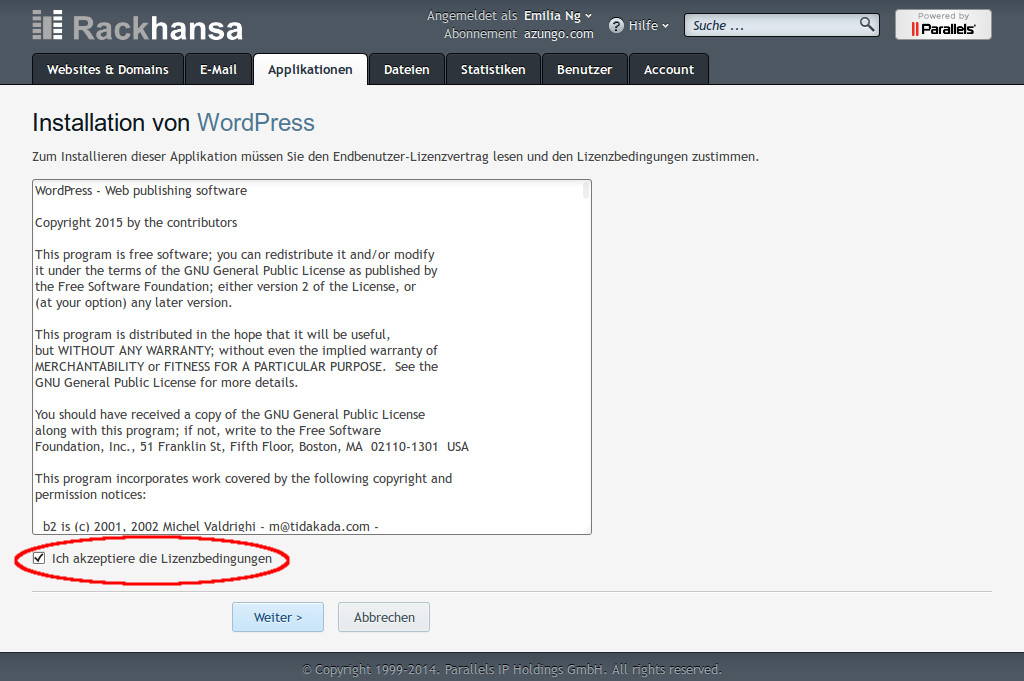Open the Powered by Parallels badge
Viewport: 1024px width, 681px height.
pos(943,25)
